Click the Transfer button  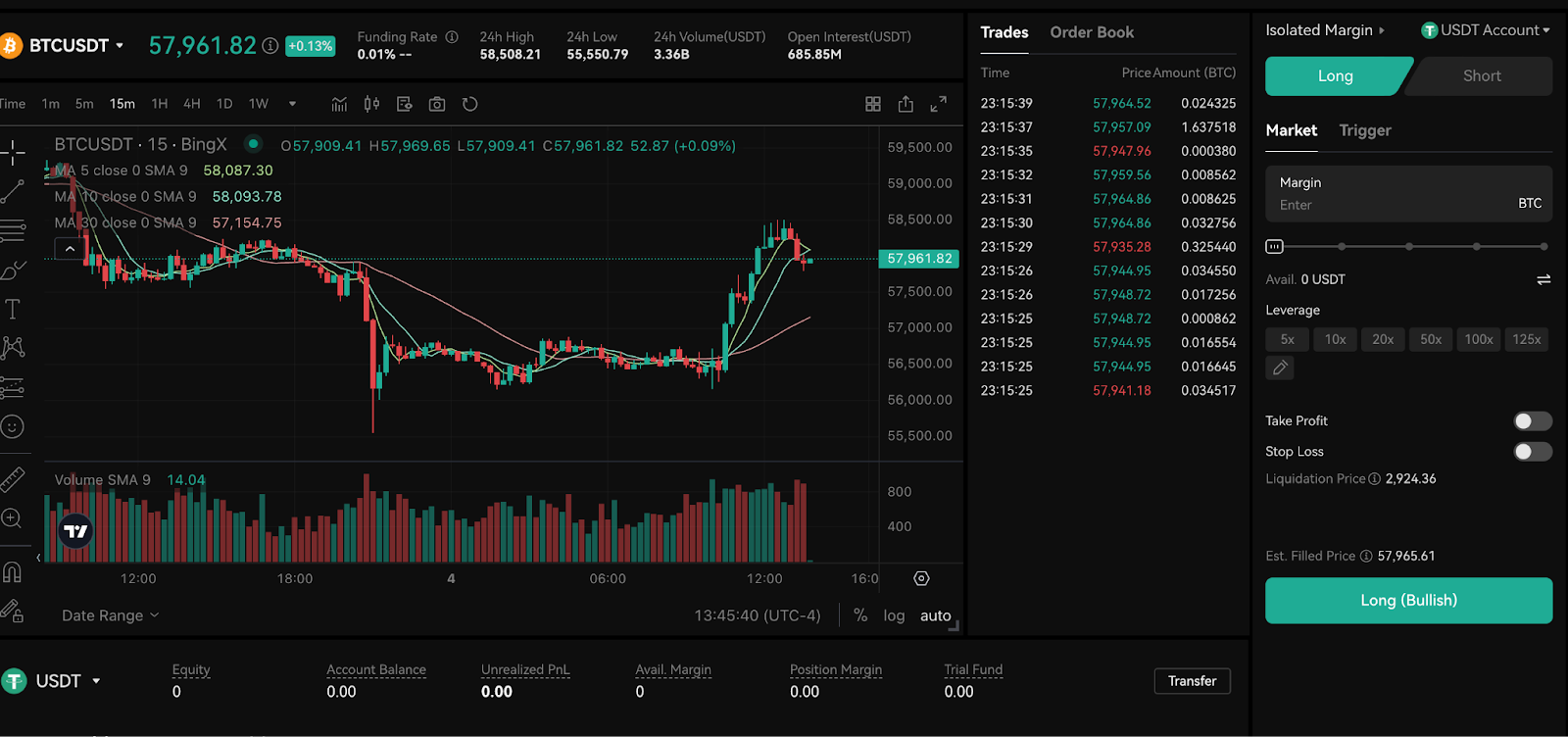click(1192, 681)
